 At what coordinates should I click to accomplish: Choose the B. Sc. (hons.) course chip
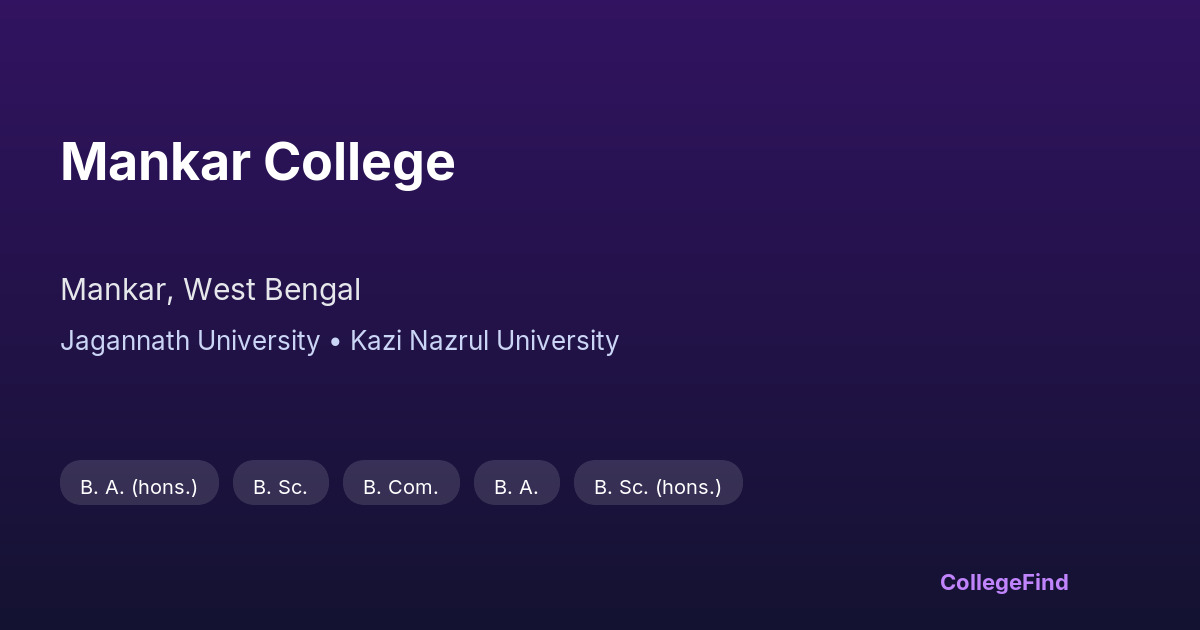coord(657,487)
